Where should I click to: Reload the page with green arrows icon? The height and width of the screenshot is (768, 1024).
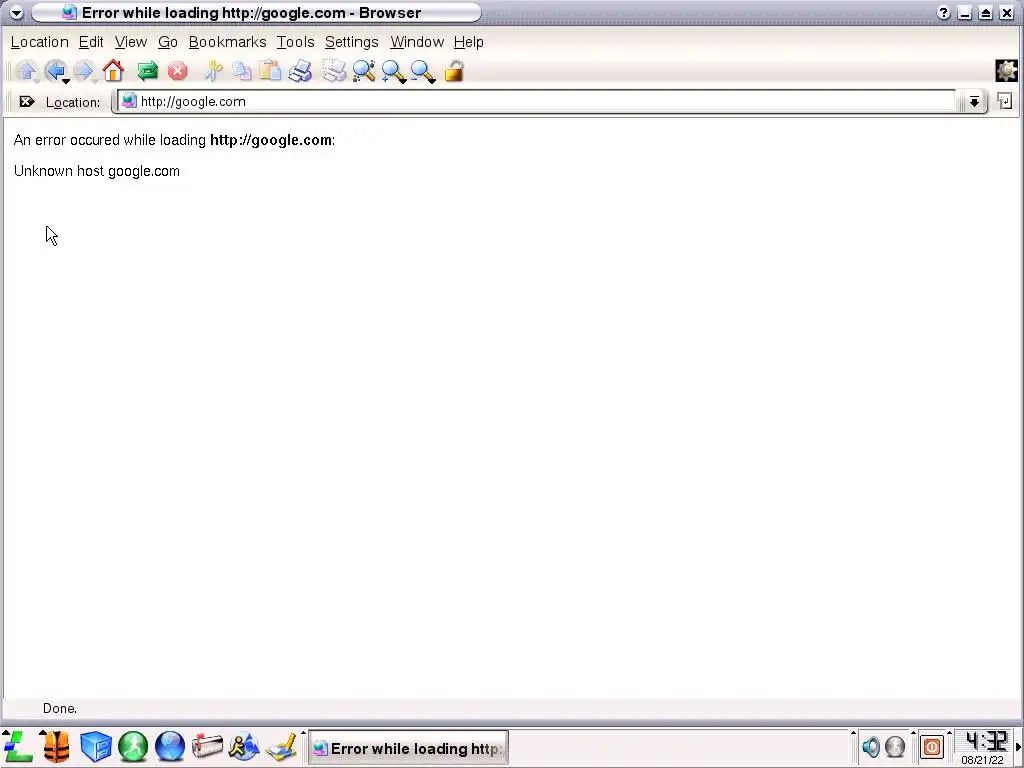click(148, 71)
